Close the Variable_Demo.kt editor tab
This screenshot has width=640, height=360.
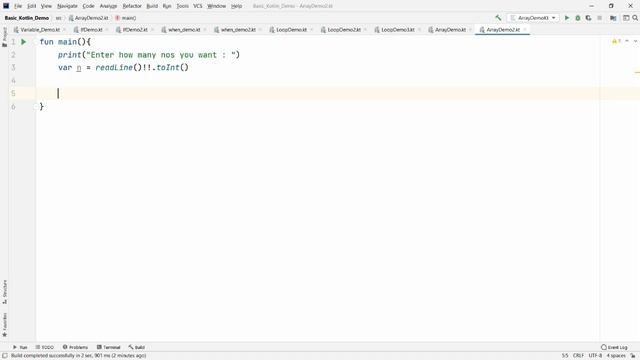tap(64, 30)
